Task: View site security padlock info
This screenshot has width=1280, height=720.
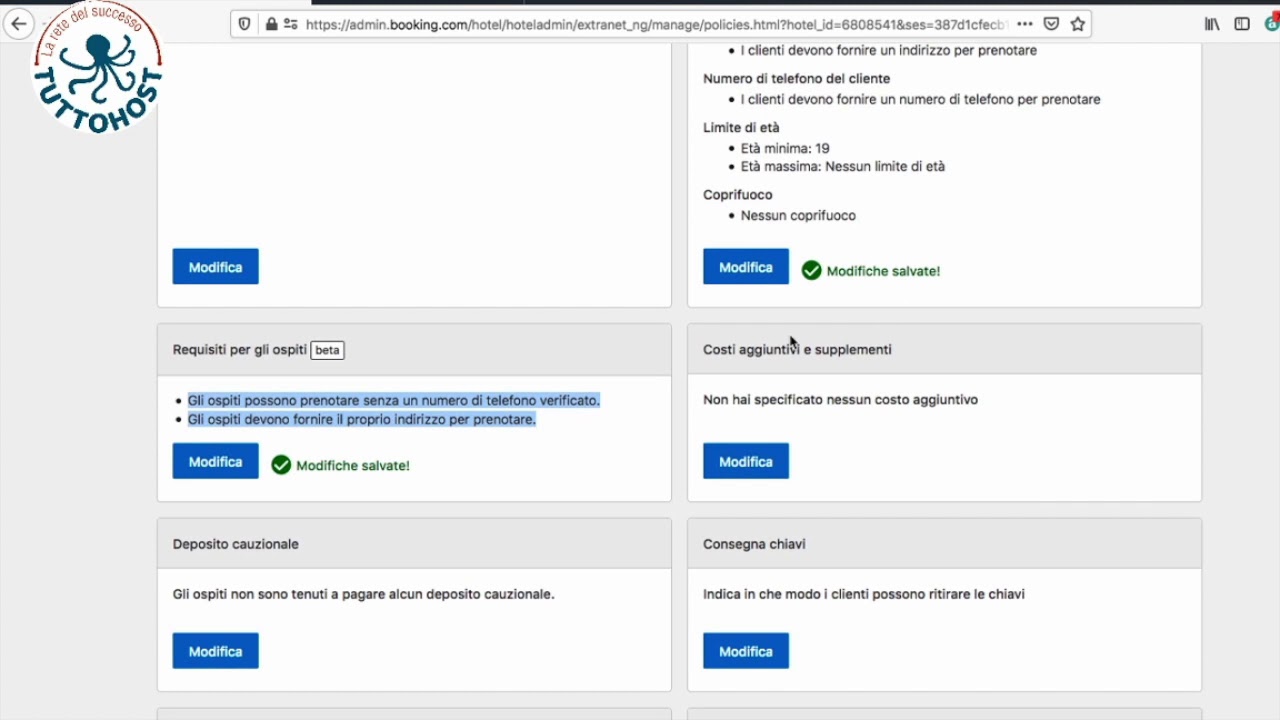Action: [271, 24]
